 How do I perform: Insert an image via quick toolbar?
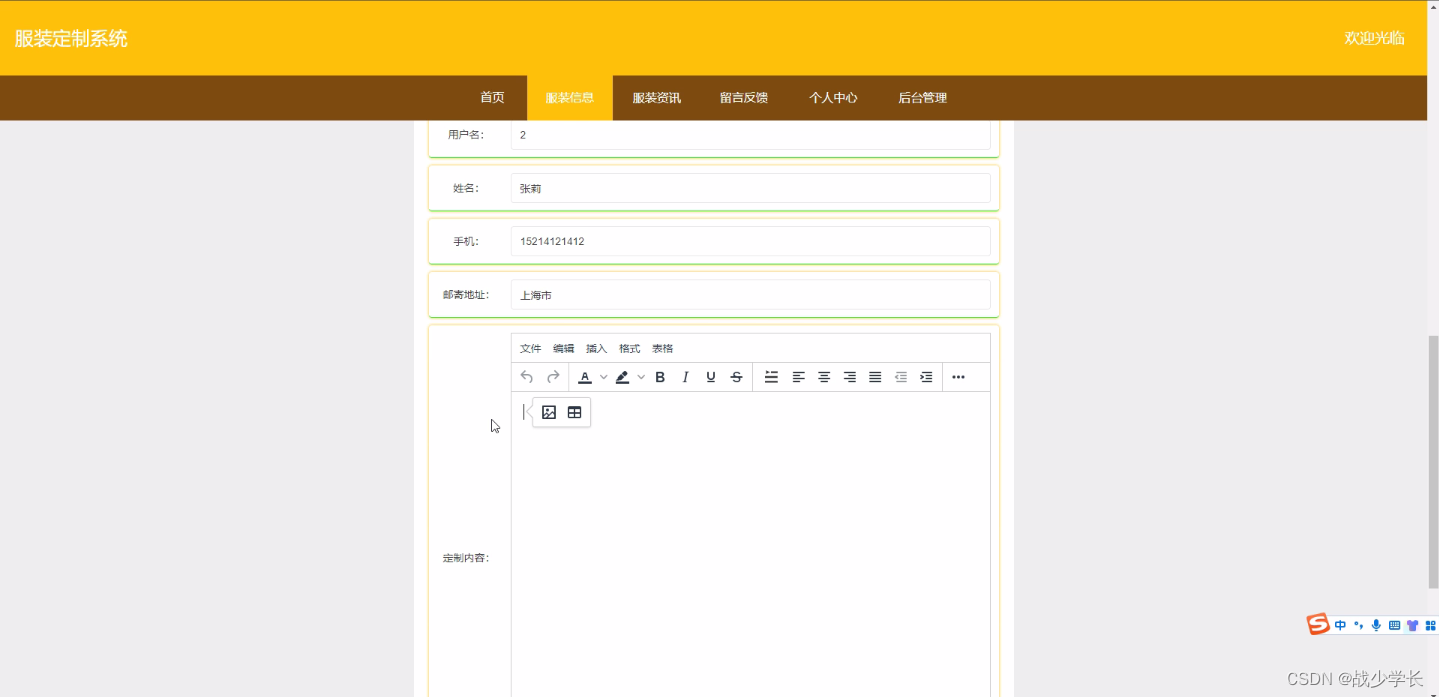coord(549,412)
